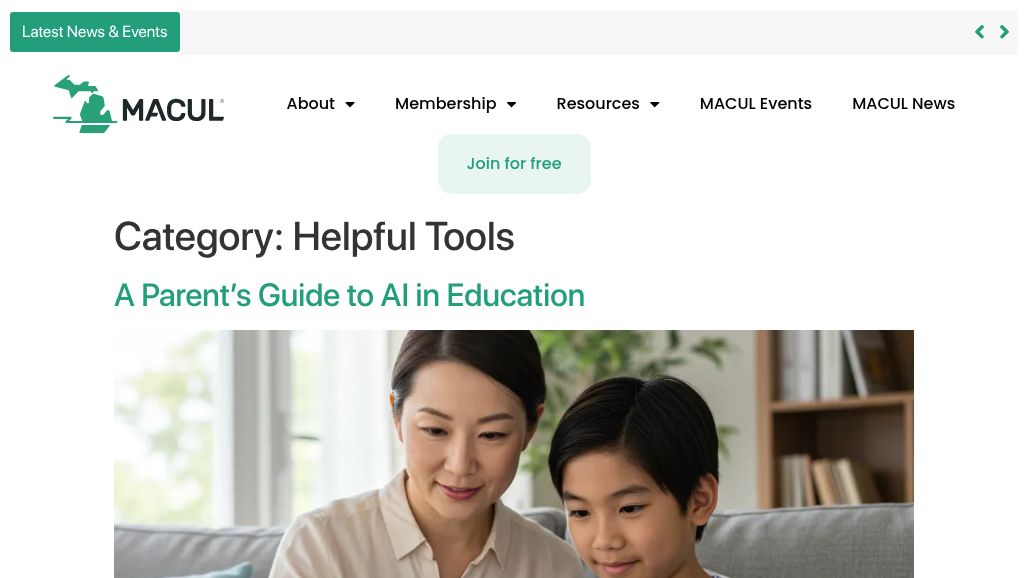The height and width of the screenshot is (578, 1028).
Task: Click the Category: Helpful Tools heading
Action: click(314, 237)
